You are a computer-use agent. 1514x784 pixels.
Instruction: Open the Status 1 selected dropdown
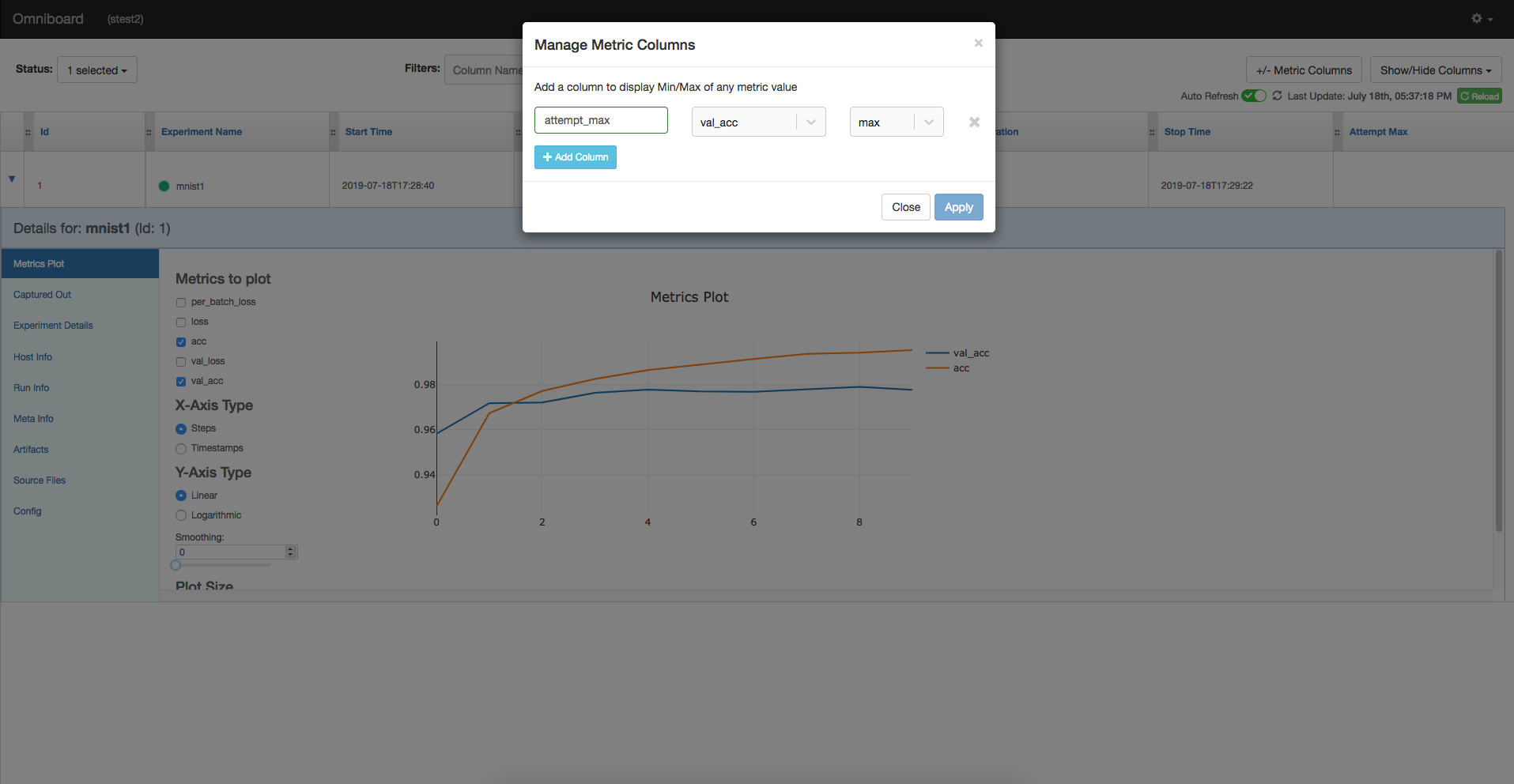pos(97,70)
